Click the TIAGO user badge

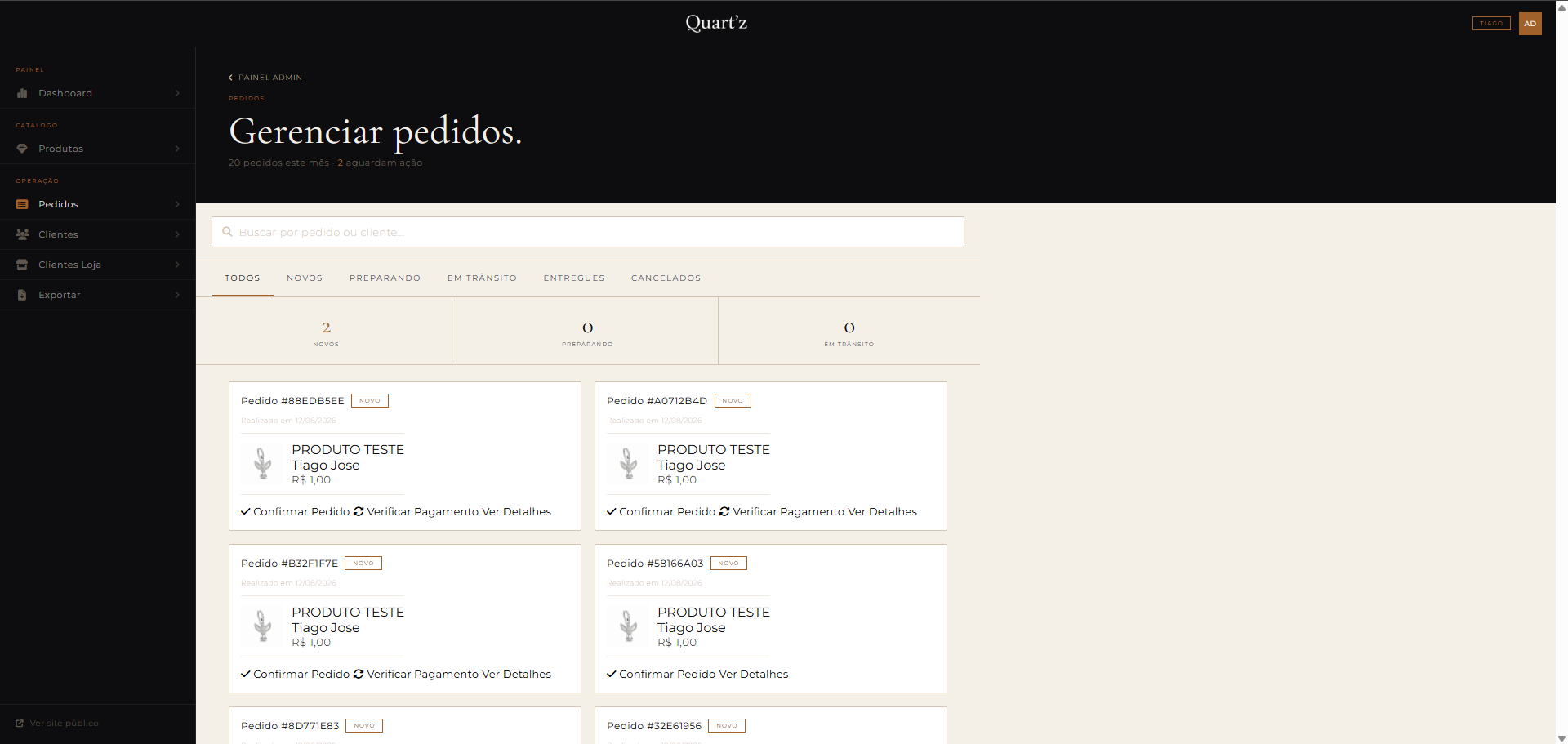tap(1491, 24)
